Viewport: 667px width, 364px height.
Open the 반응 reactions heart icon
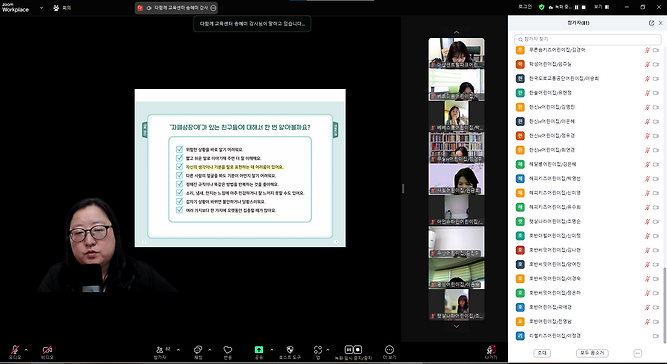228,350
